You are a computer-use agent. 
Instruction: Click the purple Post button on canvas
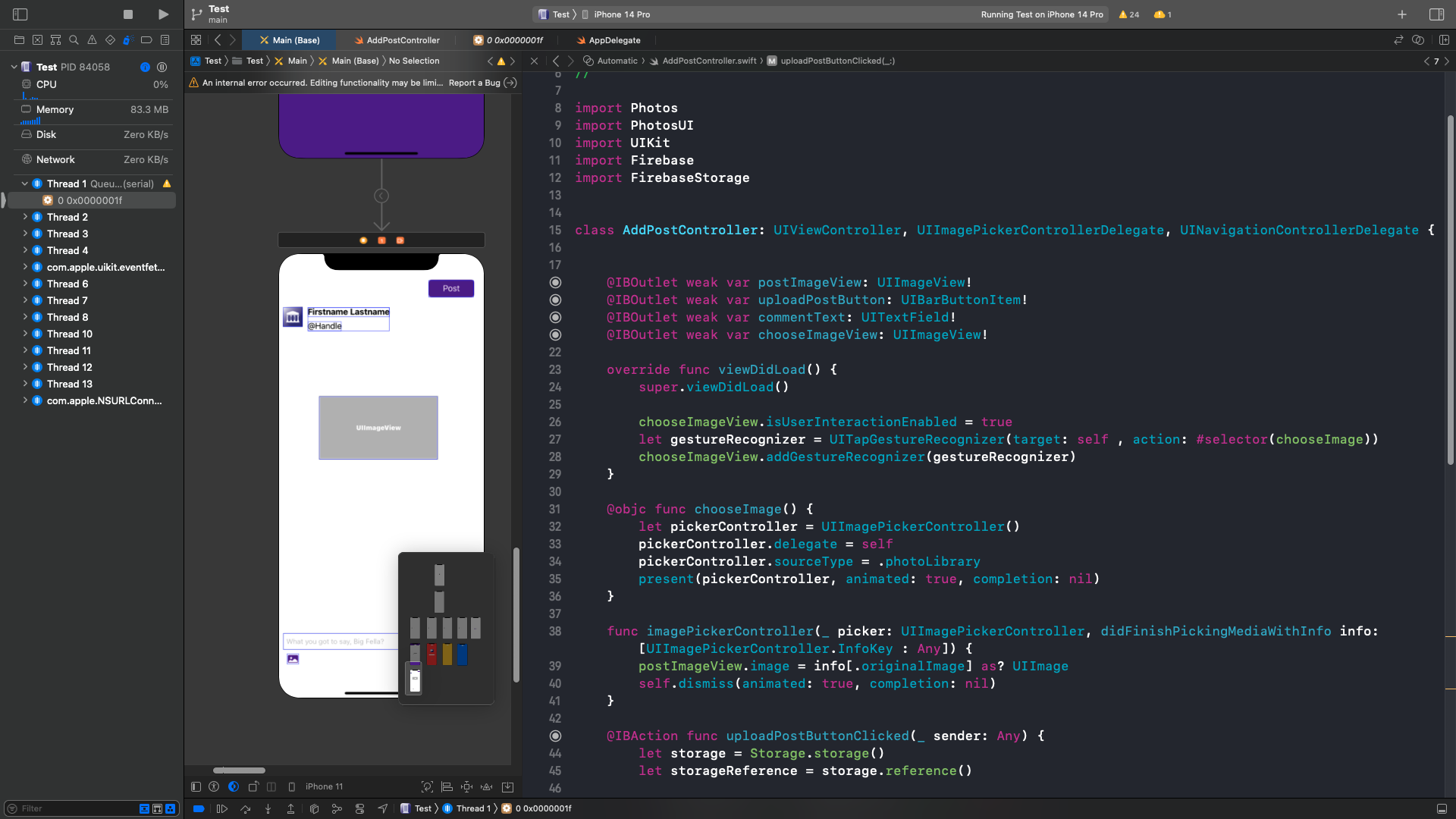(x=451, y=288)
